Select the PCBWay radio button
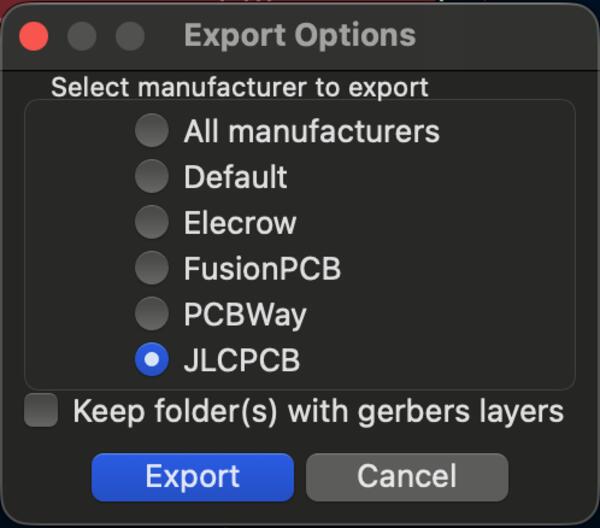 152,314
